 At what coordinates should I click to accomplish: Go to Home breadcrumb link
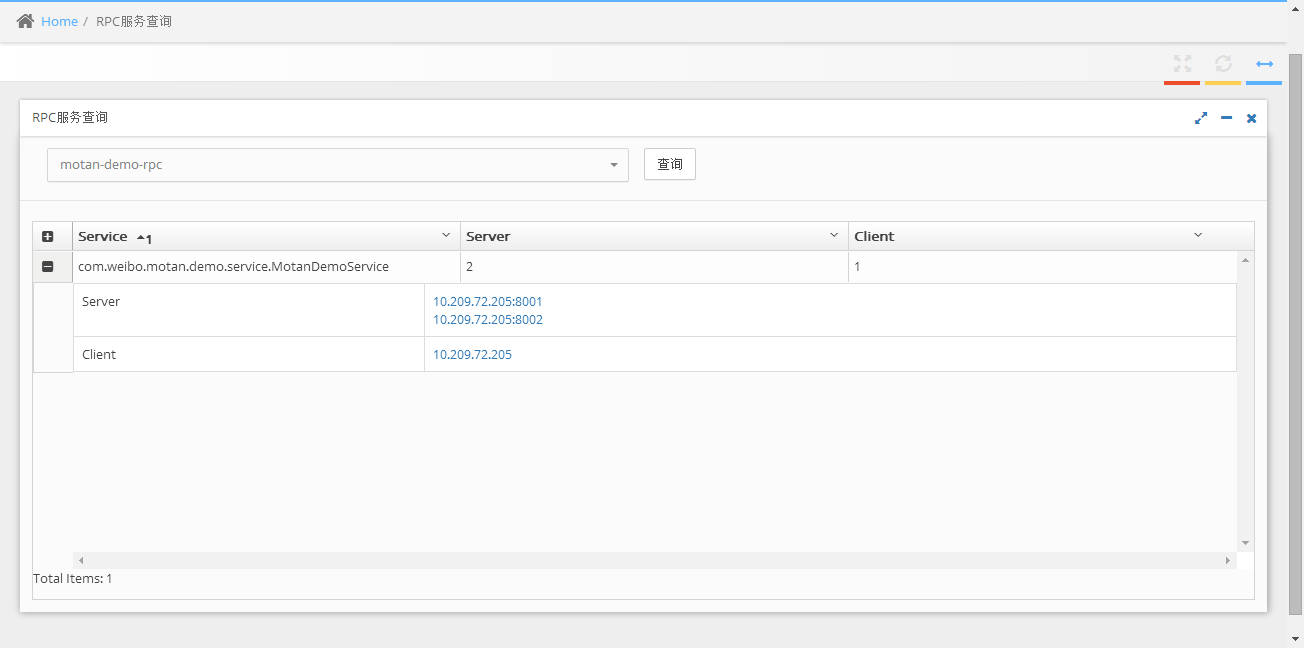point(59,21)
